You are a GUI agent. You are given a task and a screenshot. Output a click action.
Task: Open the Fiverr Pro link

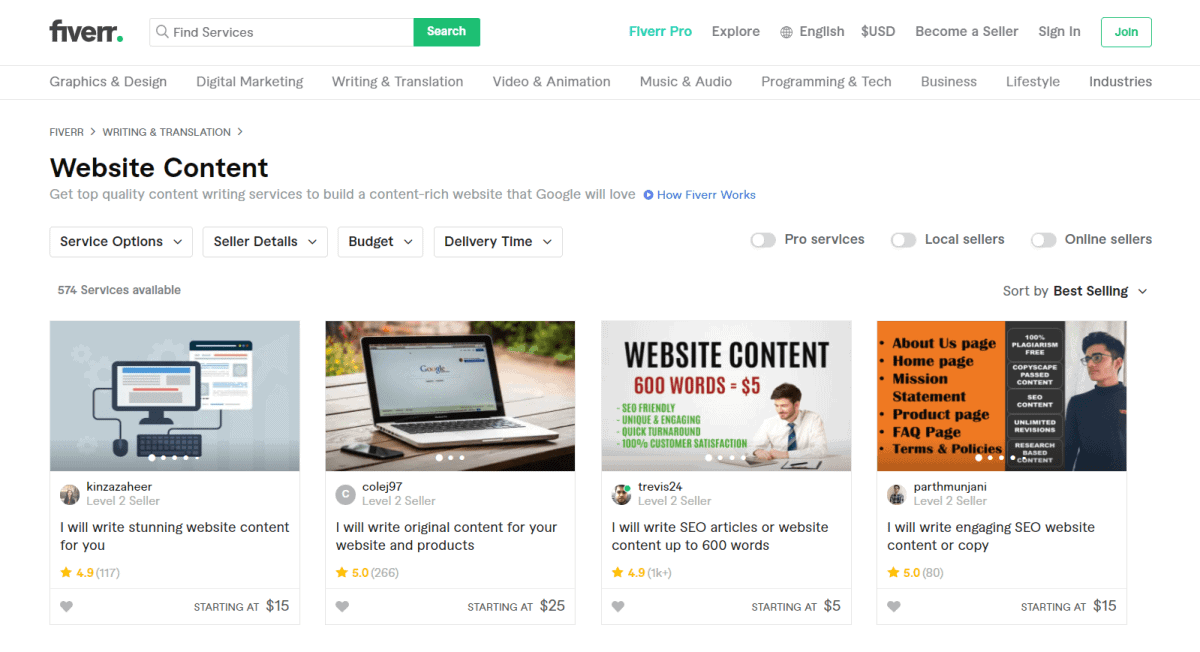click(x=660, y=32)
